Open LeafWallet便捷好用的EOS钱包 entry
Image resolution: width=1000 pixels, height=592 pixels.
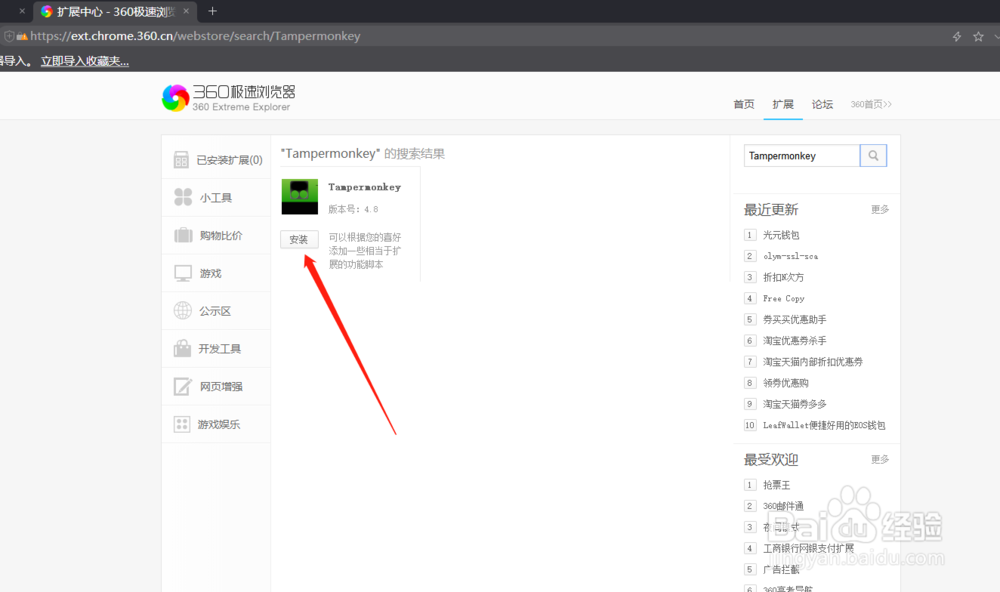point(824,425)
